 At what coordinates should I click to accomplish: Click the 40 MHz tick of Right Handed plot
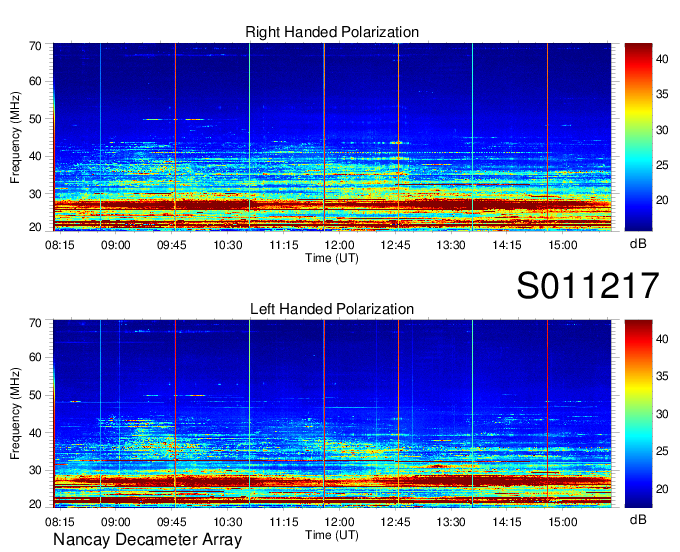[36, 157]
